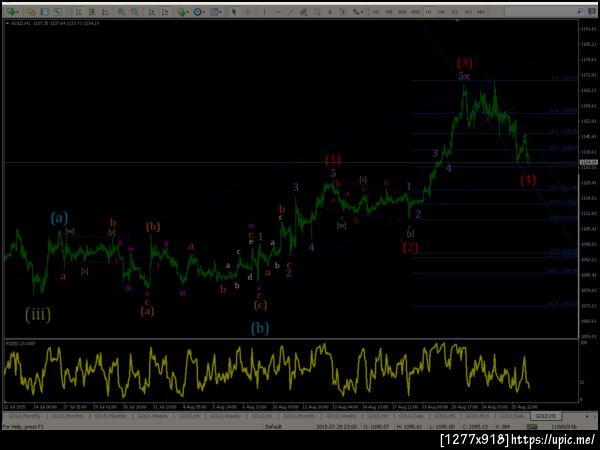600x450 pixels.
Task: Select the red (4) wave label
Action: coord(528,179)
